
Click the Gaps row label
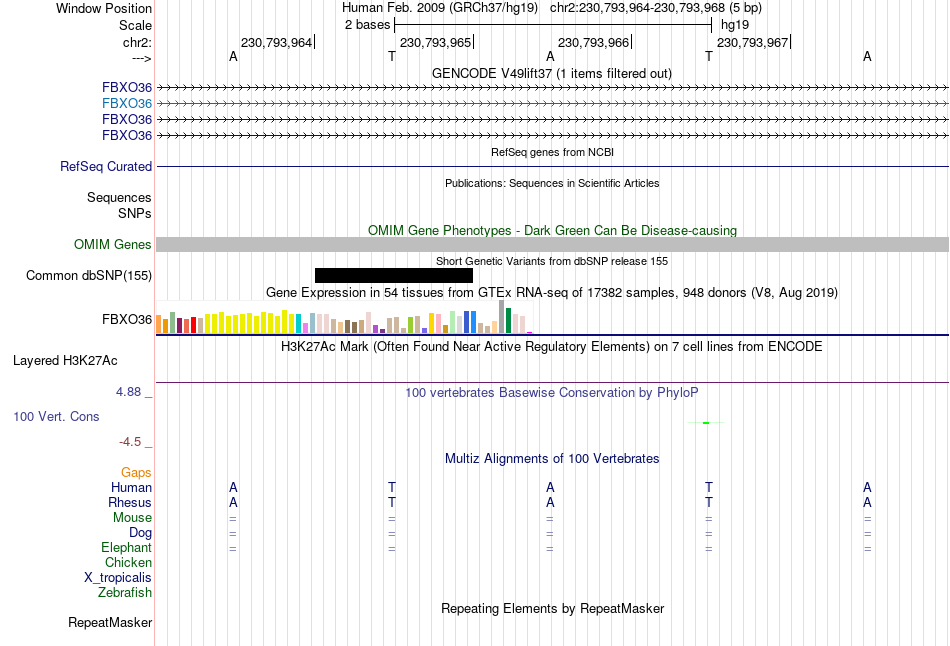click(x=136, y=472)
